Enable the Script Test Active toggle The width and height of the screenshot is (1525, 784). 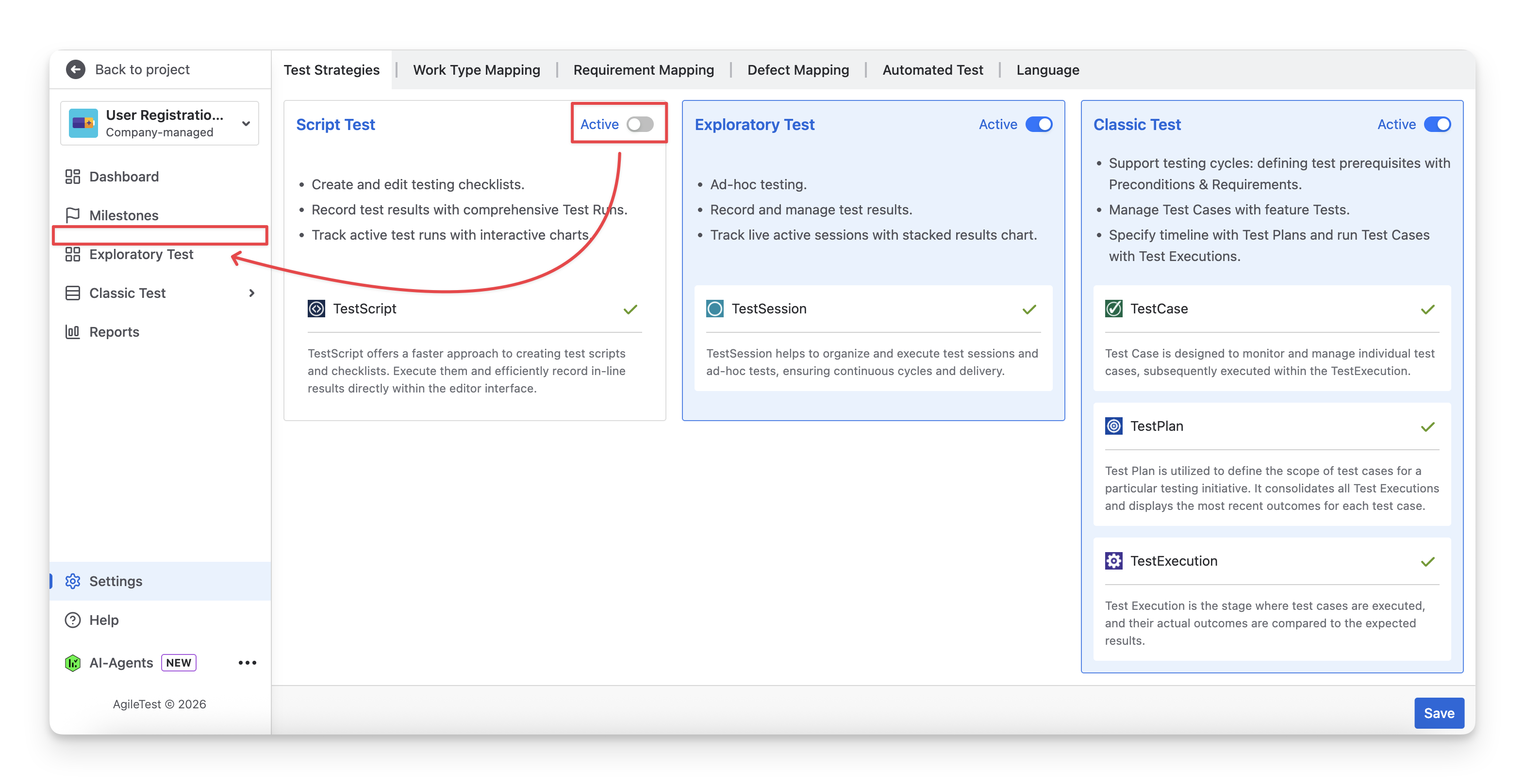640,124
